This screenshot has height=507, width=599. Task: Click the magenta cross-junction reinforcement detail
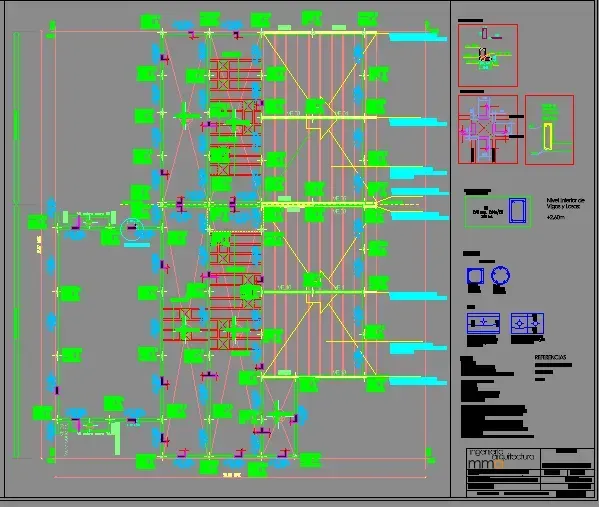[488, 130]
